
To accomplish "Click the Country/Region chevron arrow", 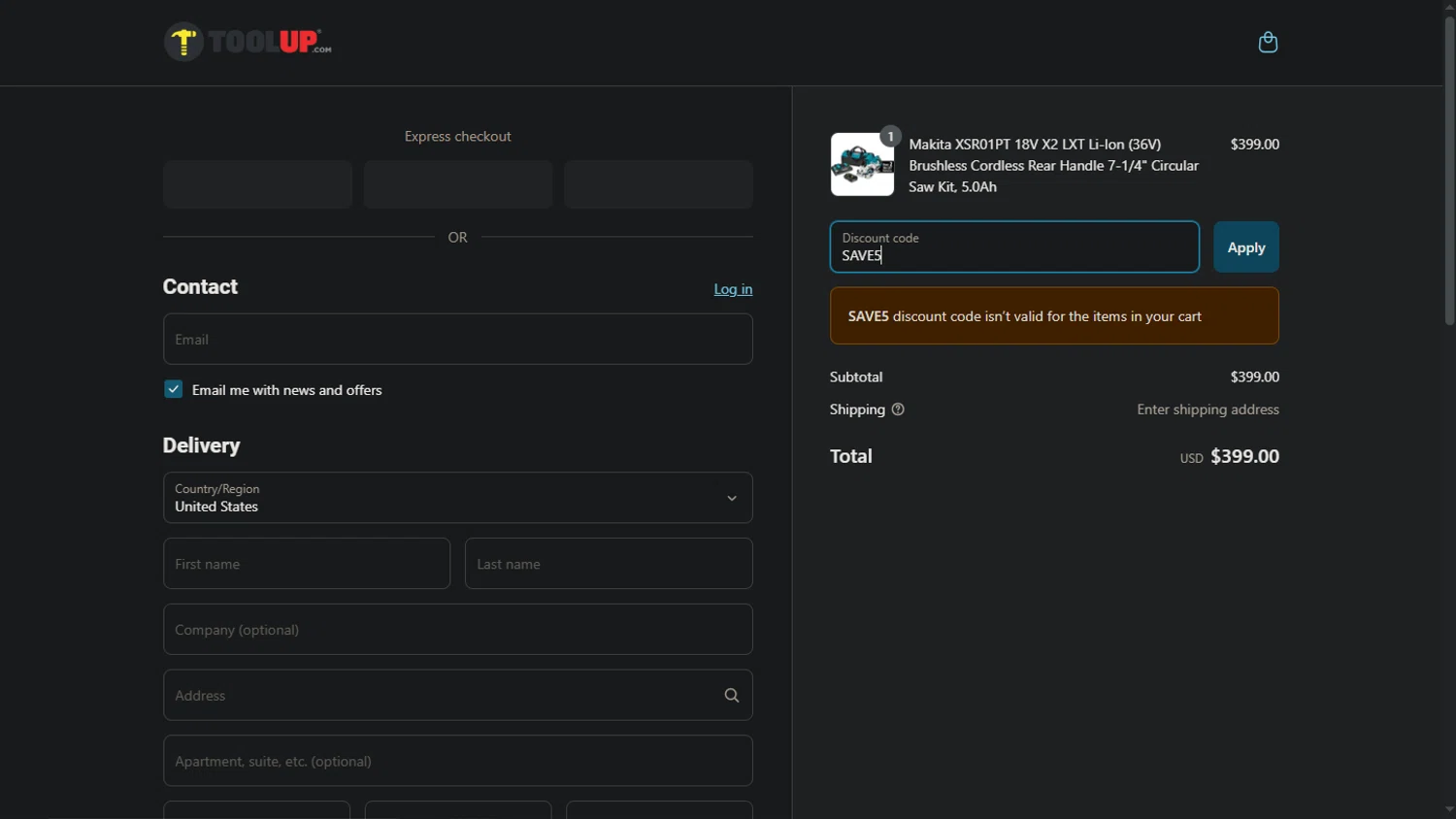I will [732, 499].
